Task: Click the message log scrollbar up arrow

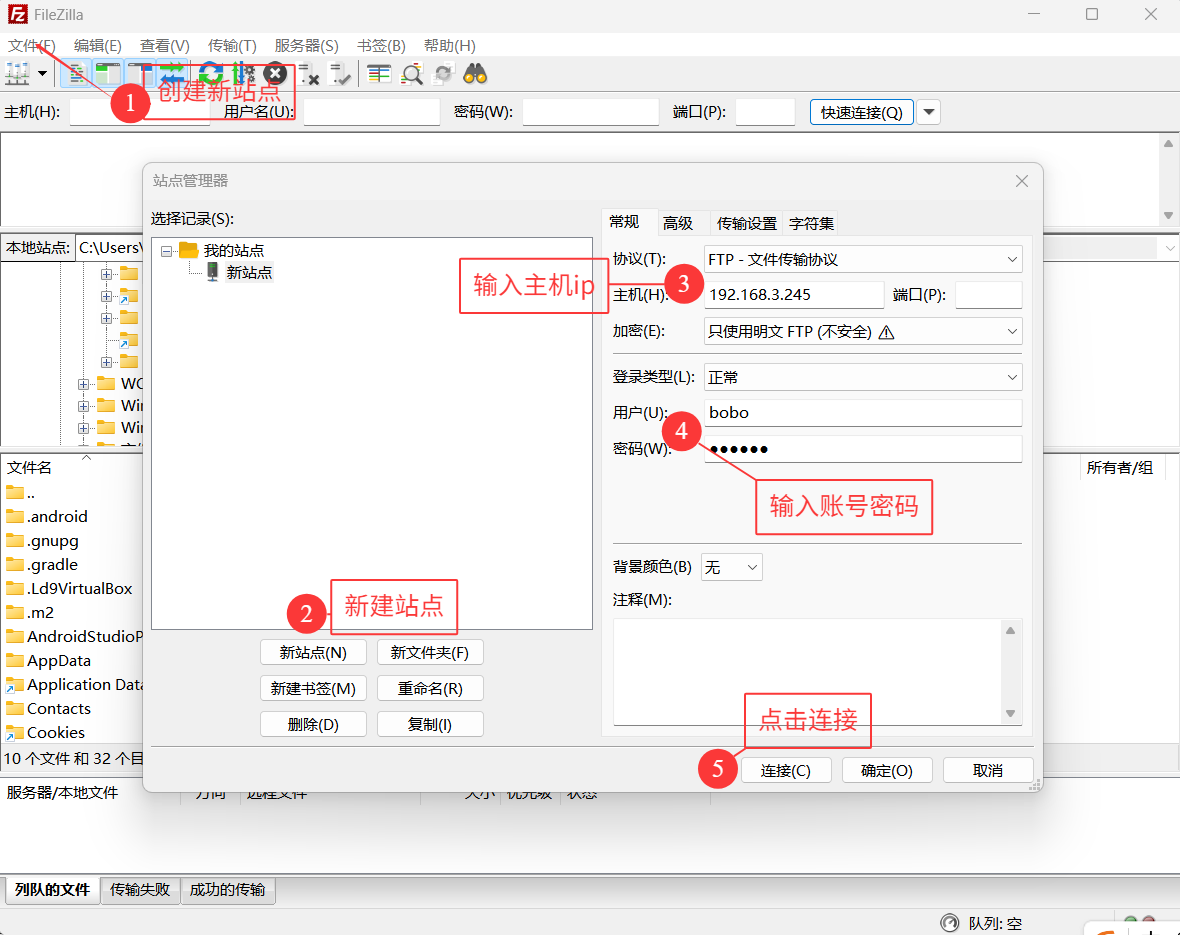Action: click(1168, 143)
